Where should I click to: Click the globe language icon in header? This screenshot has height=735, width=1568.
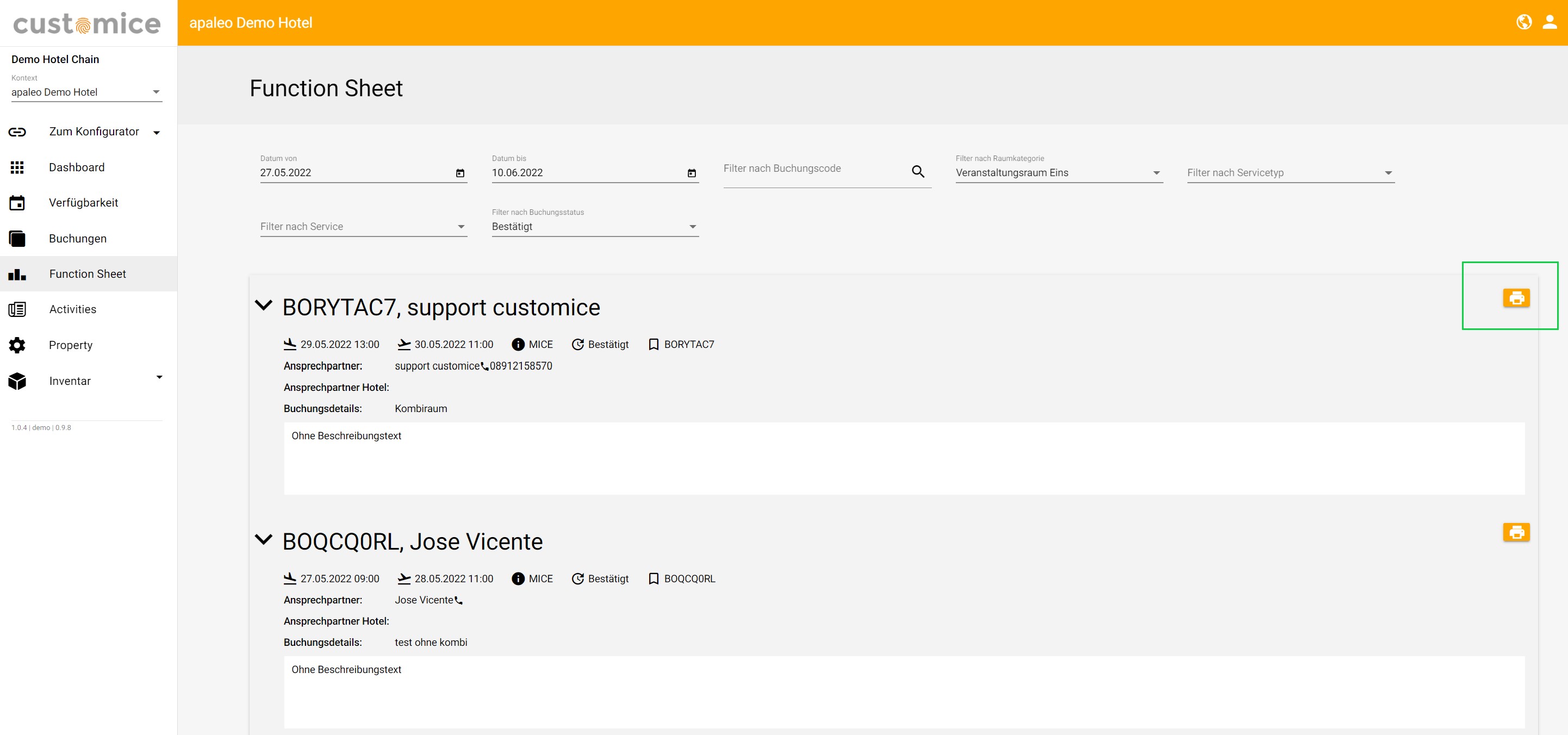(1523, 22)
